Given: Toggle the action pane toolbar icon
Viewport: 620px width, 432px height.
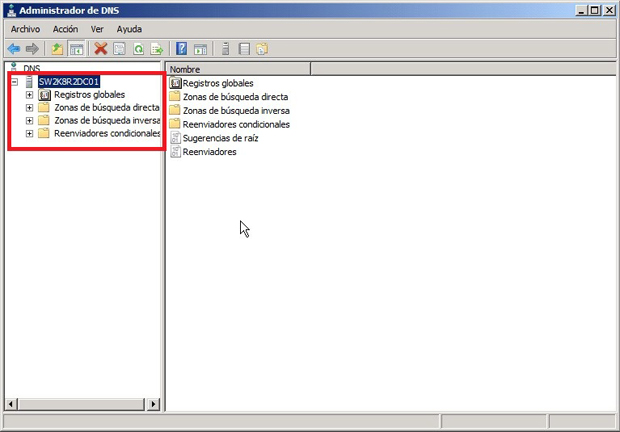Looking at the screenshot, I should tap(200, 49).
